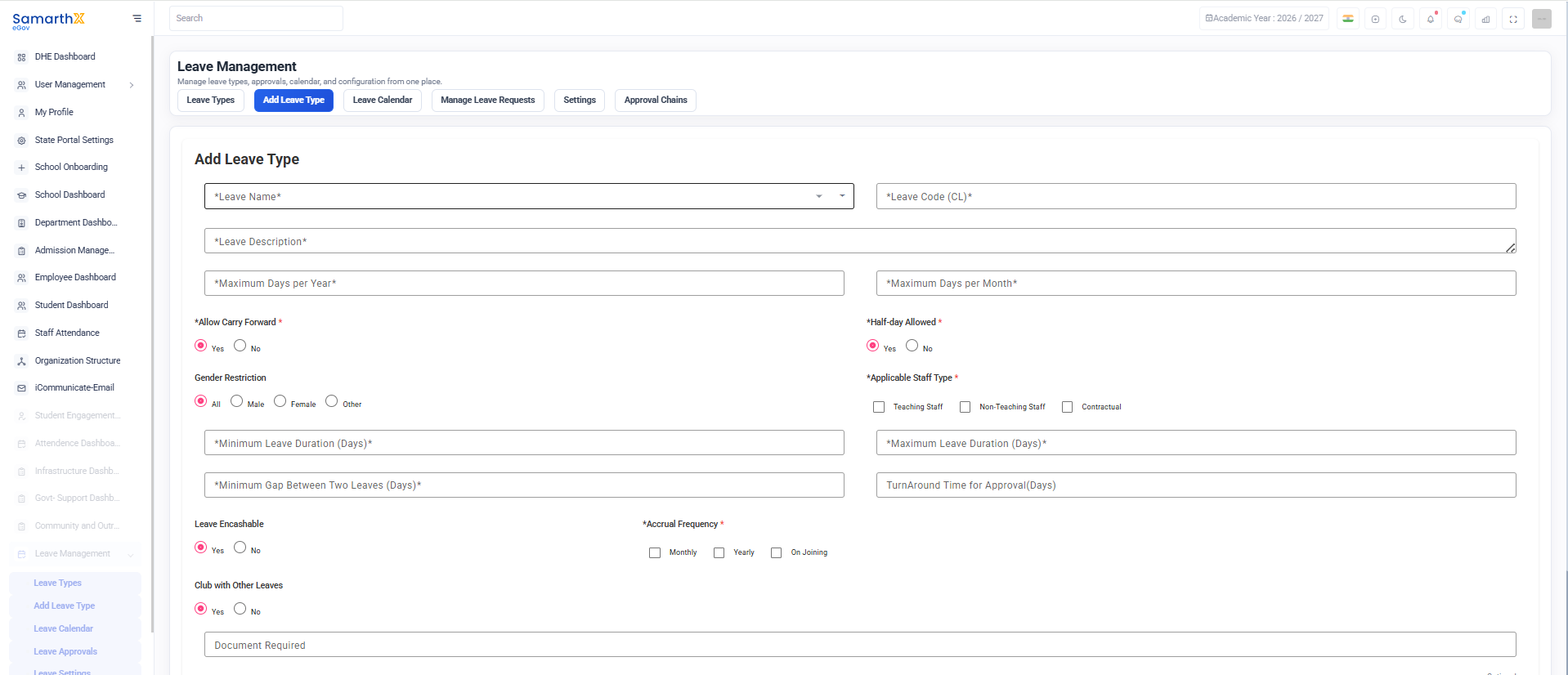Click Leave Description text area
1568x675 pixels.
tap(860, 241)
